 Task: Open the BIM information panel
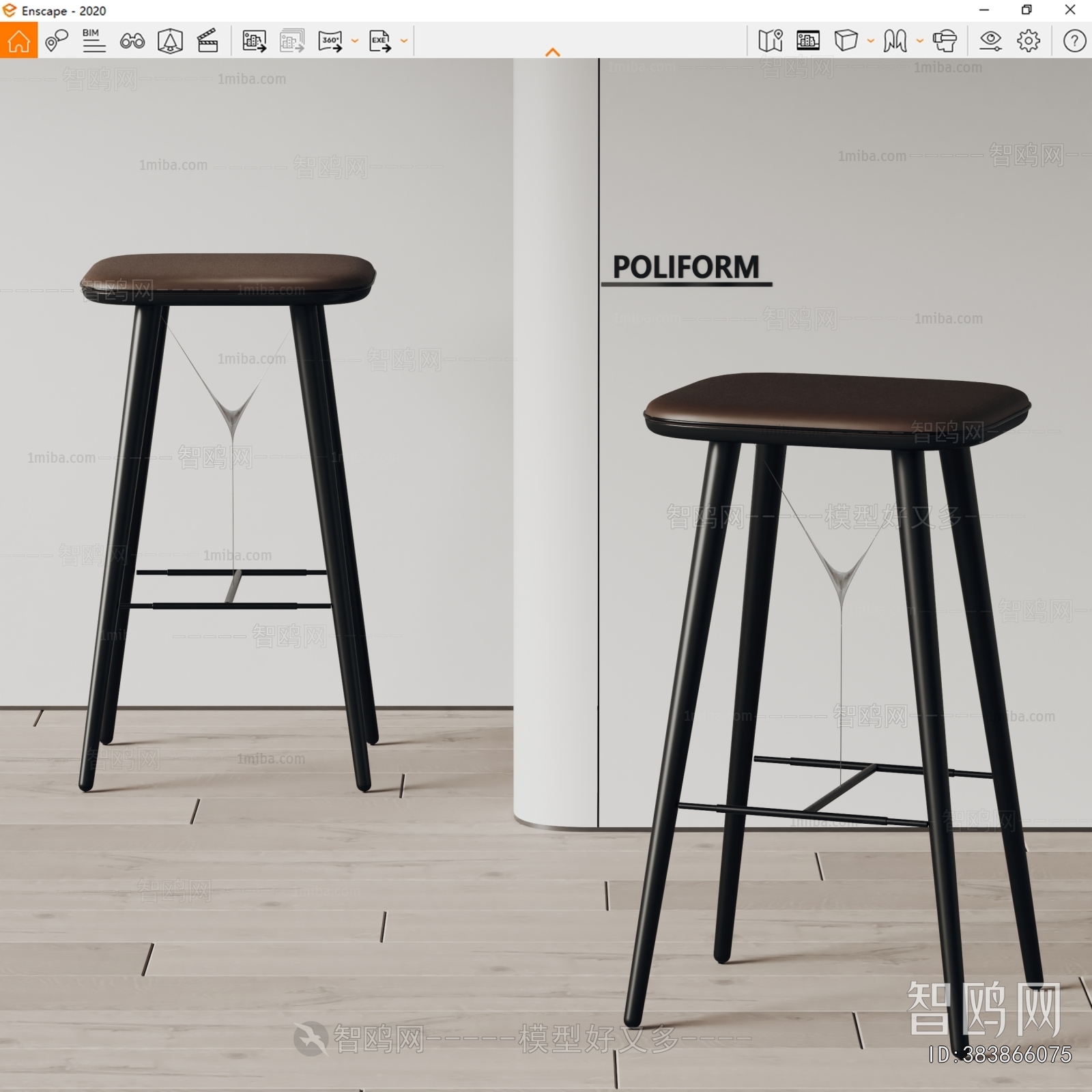[x=94, y=41]
